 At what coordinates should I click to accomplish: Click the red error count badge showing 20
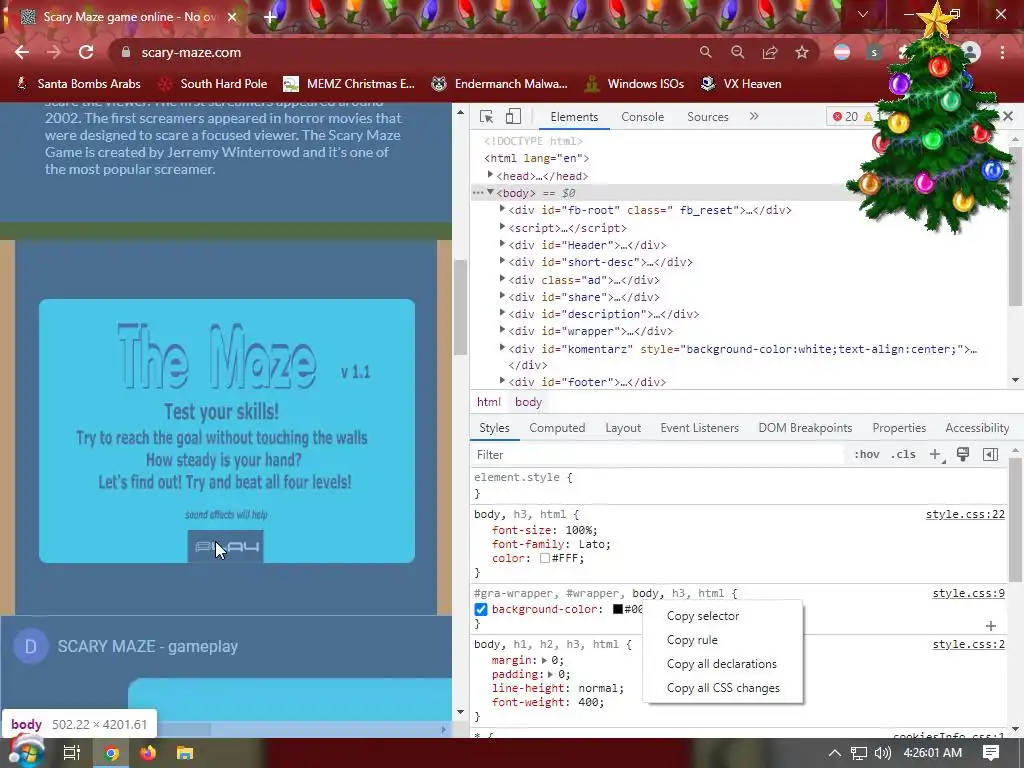coord(844,117)
